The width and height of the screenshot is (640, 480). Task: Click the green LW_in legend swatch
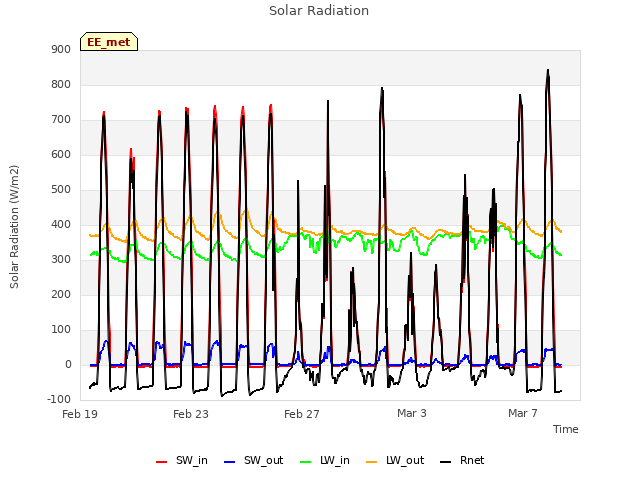point(306,462)
